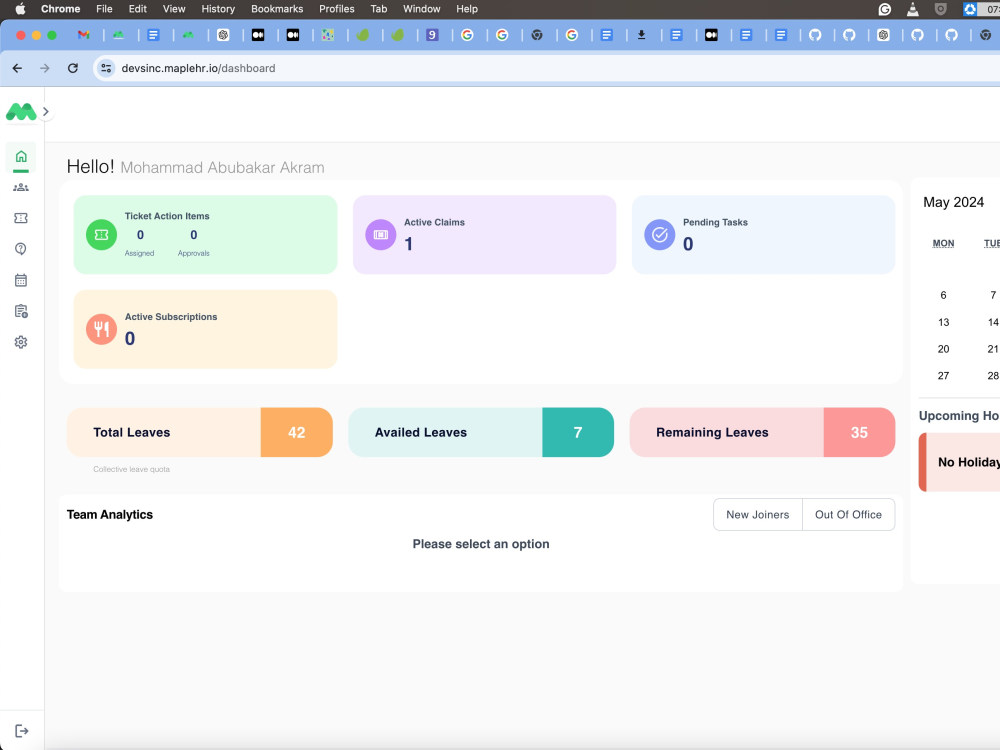Open the Active Claims card
The image size is (1000, 750).
(485, 235)
